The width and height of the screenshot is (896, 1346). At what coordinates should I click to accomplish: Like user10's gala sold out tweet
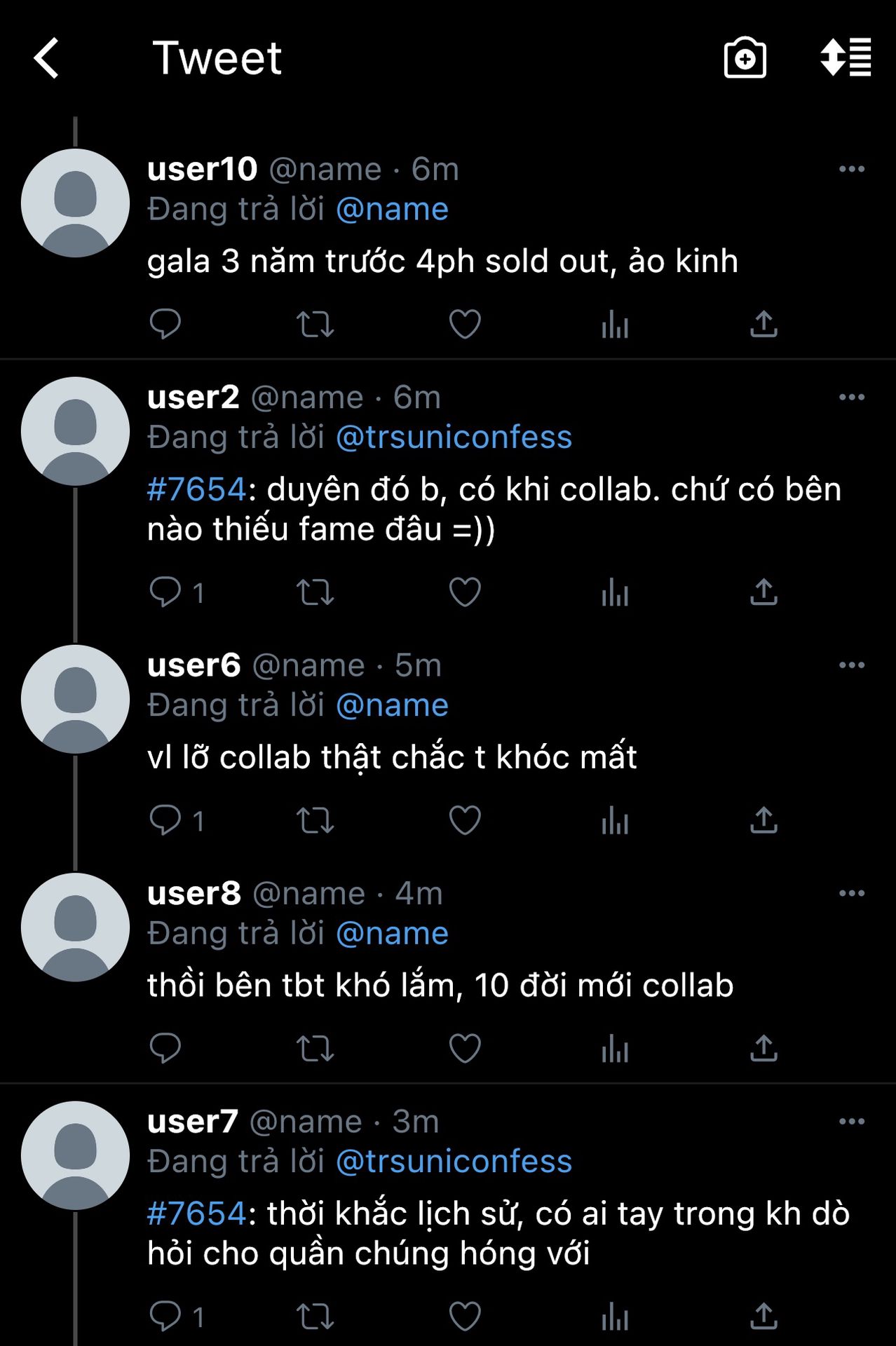pyautogui.click(x=465, y=324)
